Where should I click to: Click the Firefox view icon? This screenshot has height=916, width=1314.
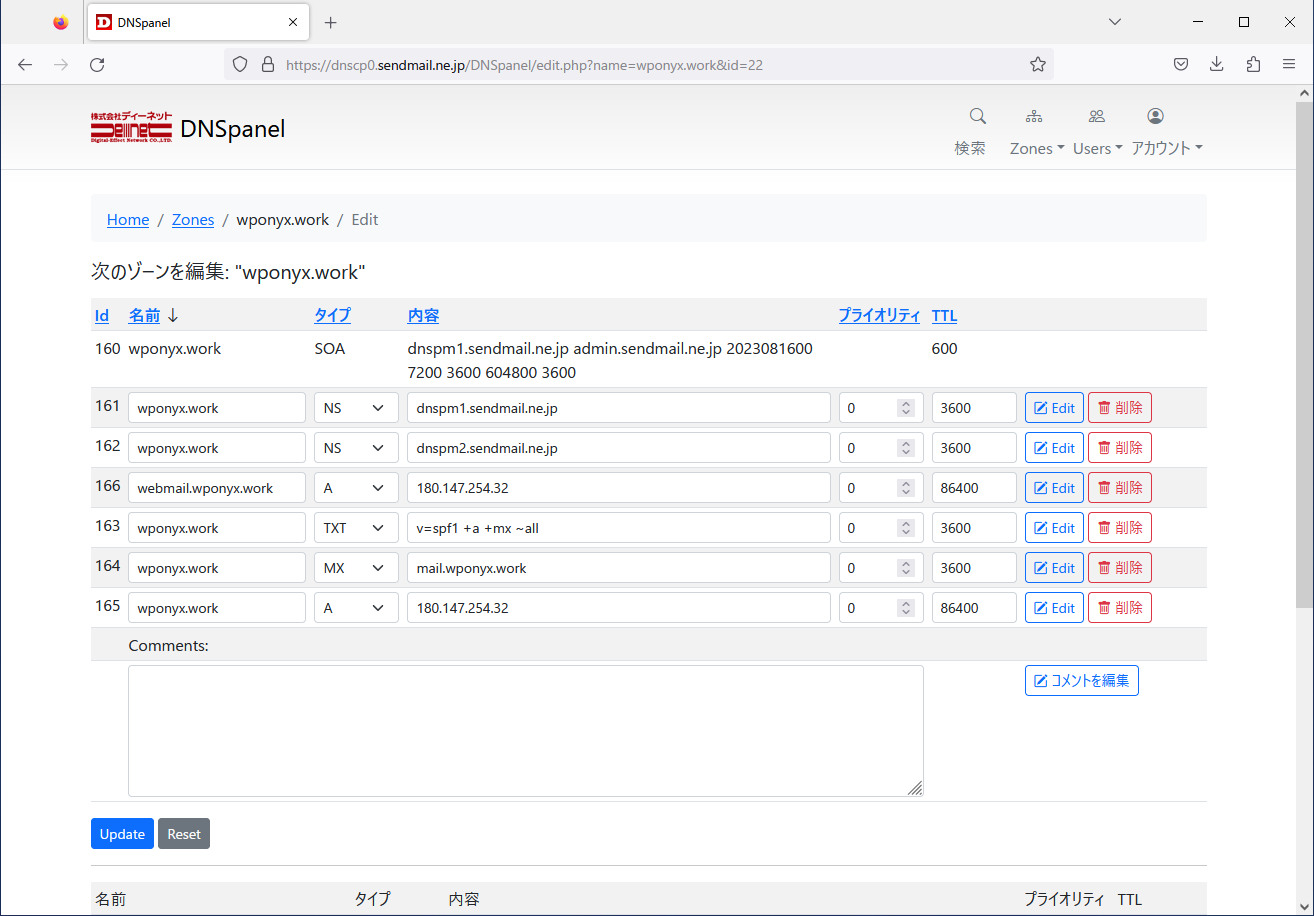[x=61, y=22]
